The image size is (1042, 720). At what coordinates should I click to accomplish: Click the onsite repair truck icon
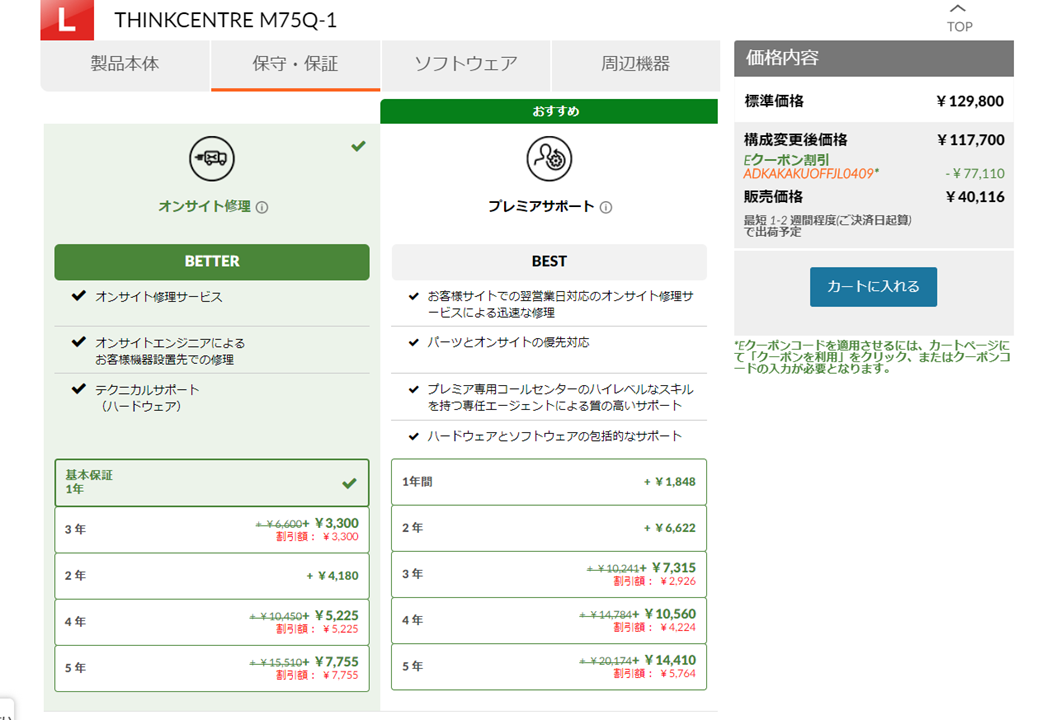click(x=212, y=159)
